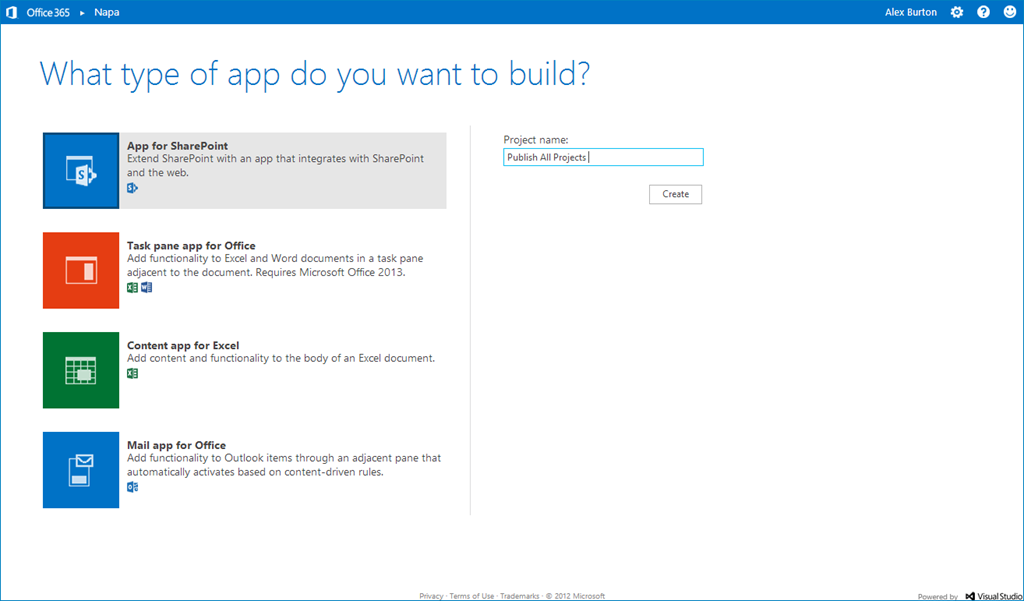Click the Excel icon under Content app
This screenshot has width=1024, height=601.
click(x=133, y=374)
